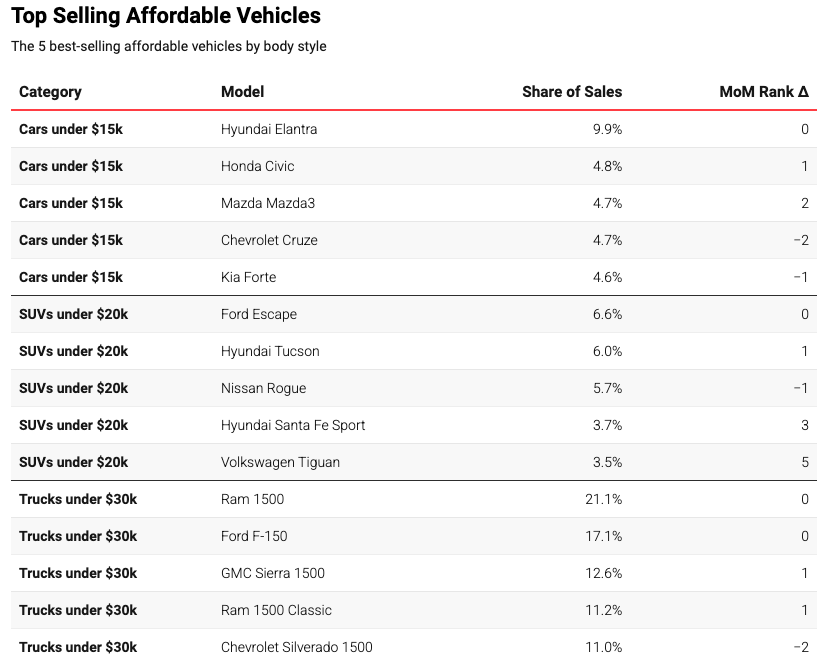Select the Honda Civic row

414,166
